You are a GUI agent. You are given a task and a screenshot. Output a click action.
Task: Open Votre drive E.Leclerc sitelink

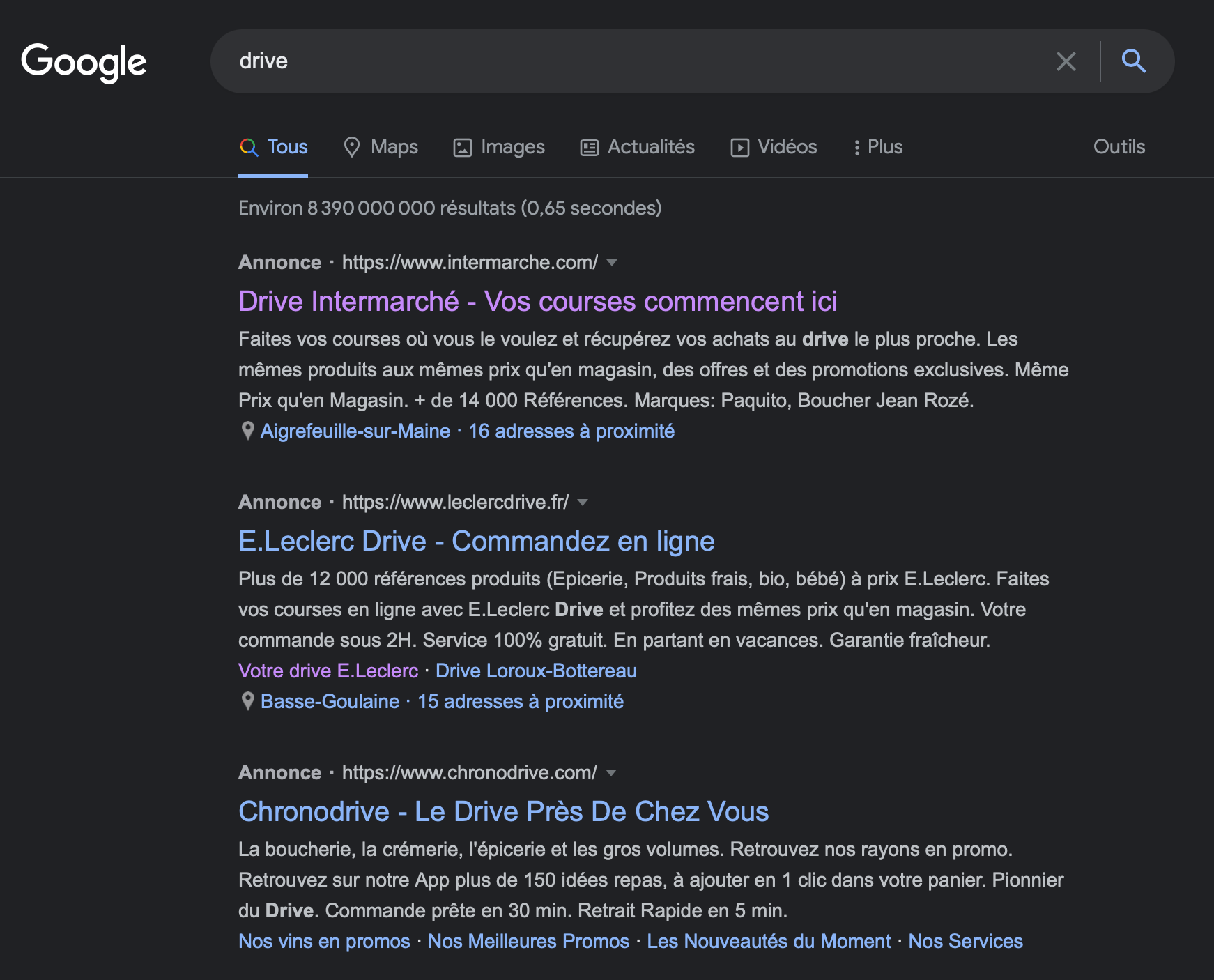pyautogui.click(x=328, y=671)
